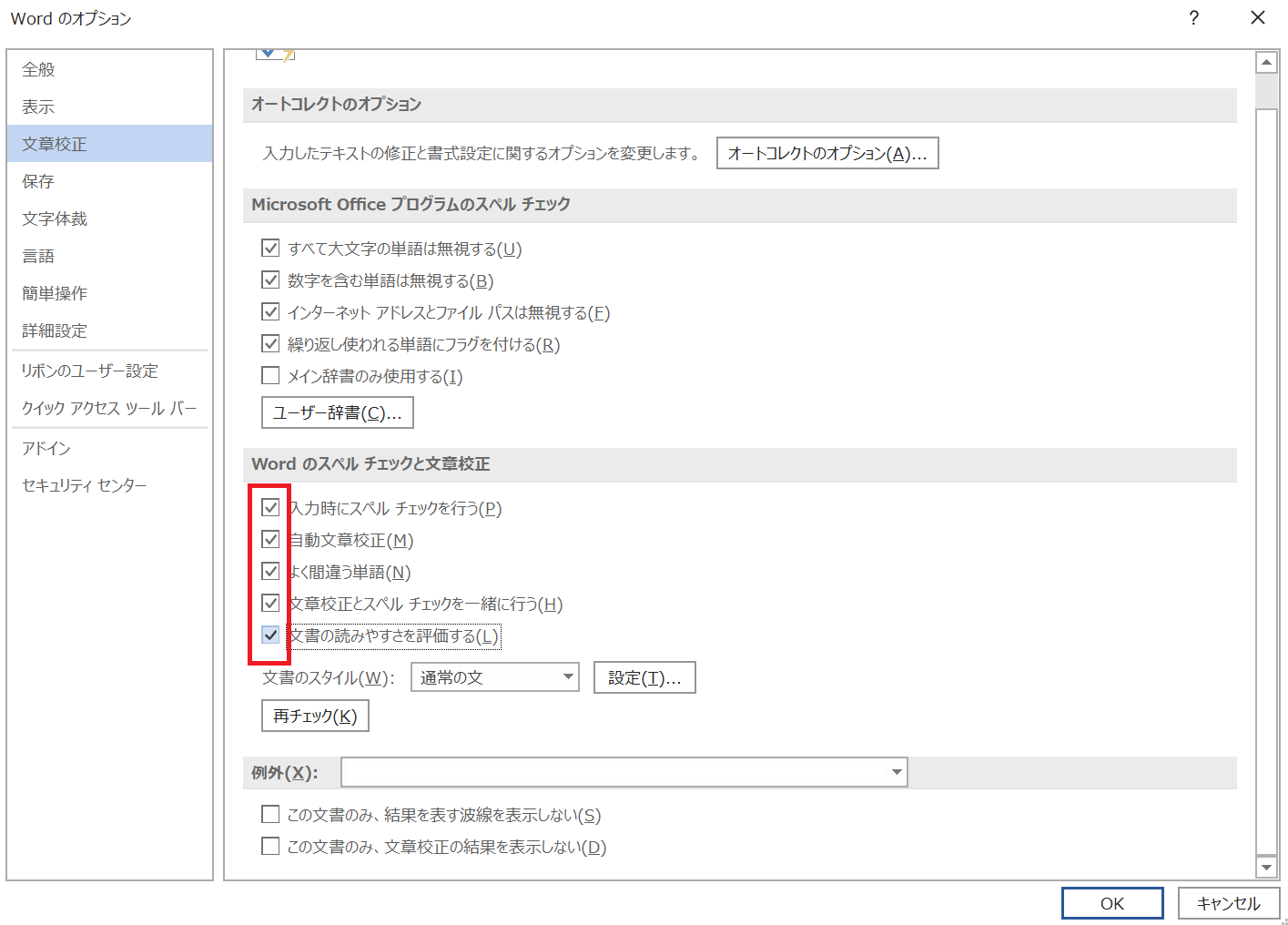Click the OK button
The image size is (1288, 925).
pyautogui.click(x=1112, y=903)
